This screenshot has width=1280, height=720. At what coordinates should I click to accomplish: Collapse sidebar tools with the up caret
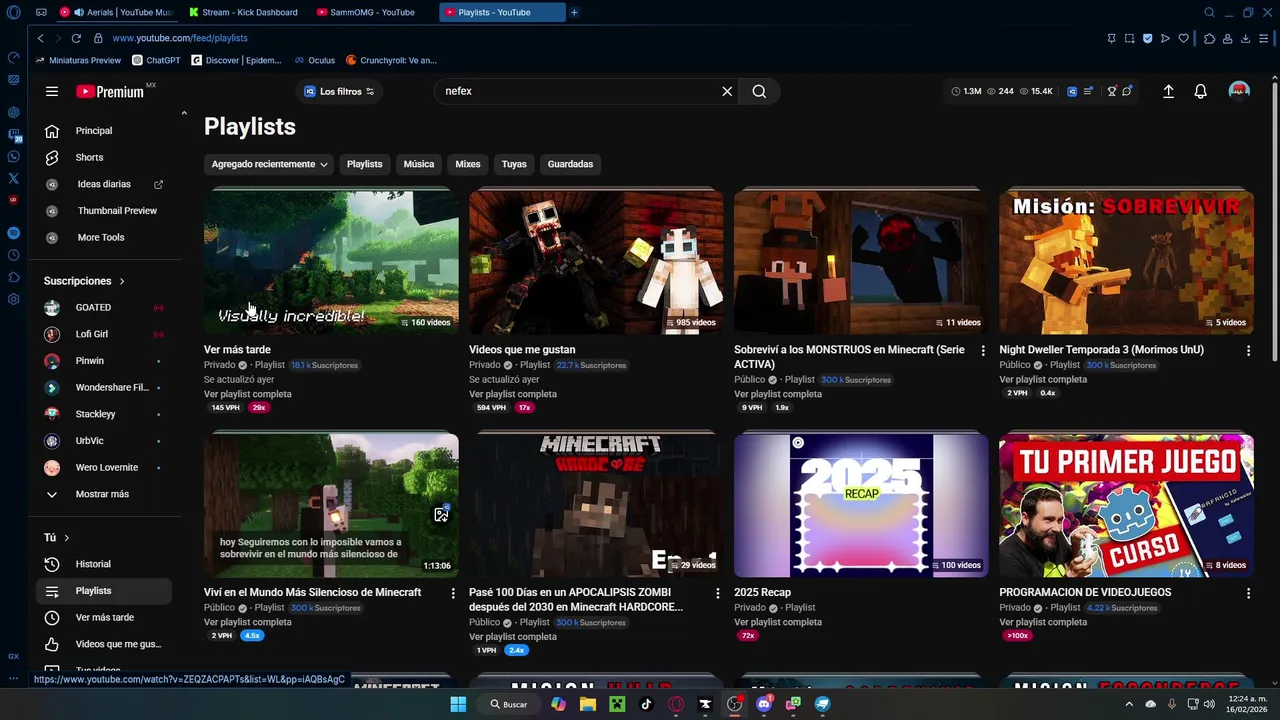[x=184, y=113]
